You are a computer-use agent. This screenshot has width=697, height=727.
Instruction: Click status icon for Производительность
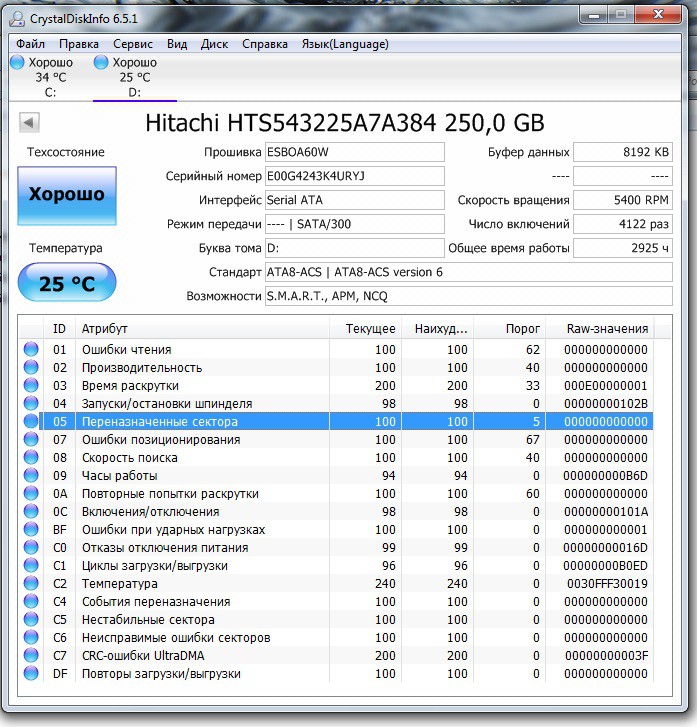tap(31, 367)
